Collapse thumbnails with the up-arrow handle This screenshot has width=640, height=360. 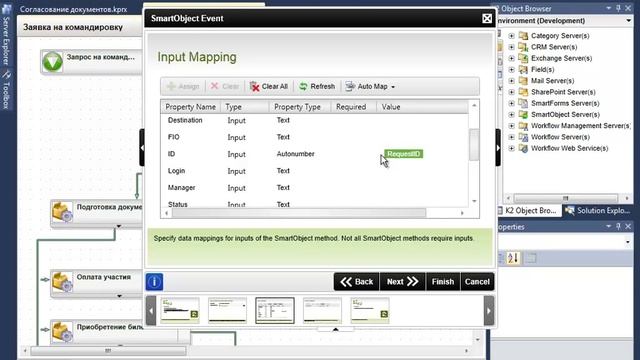pyautogui.click(x=336, y=329)
